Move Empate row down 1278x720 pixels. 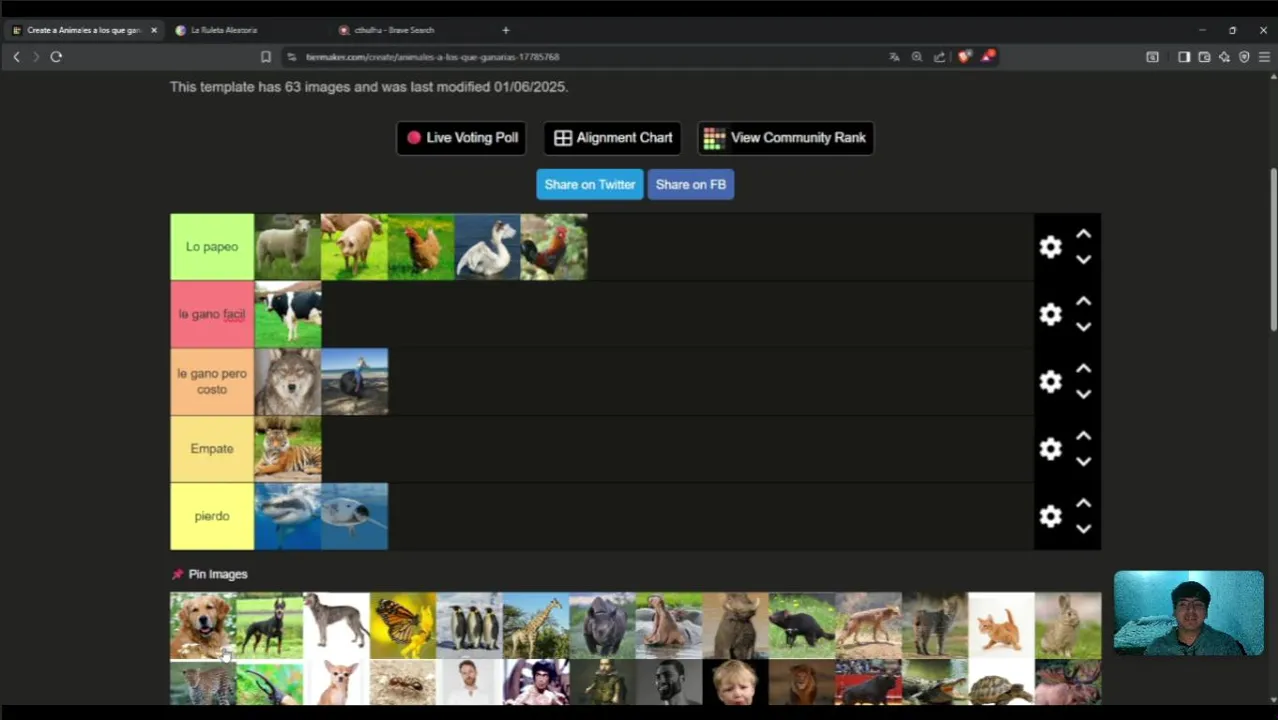pyautogui.click(x=1083, y=462)
